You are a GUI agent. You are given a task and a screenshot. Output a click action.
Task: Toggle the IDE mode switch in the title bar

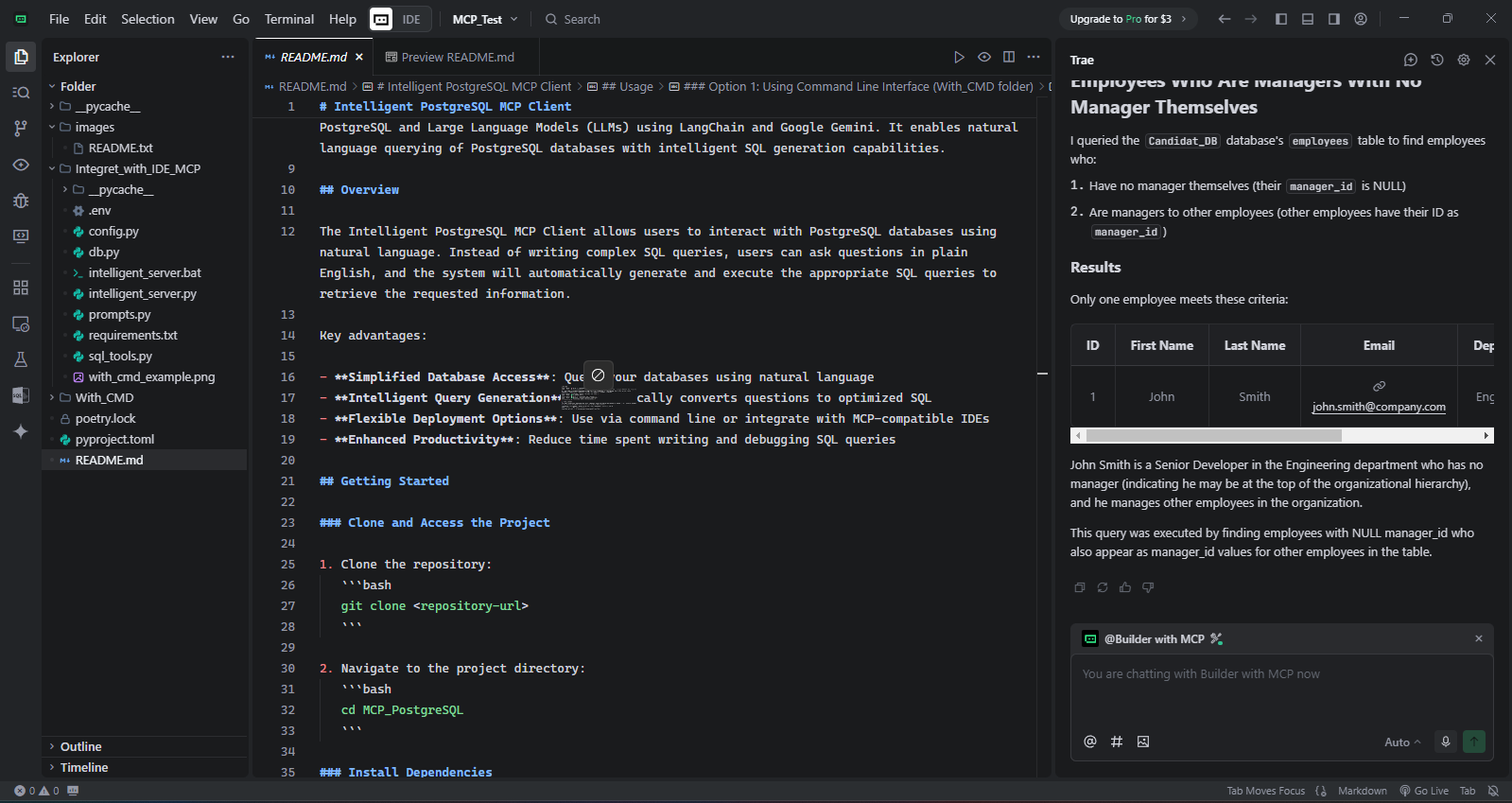(399, 19)
